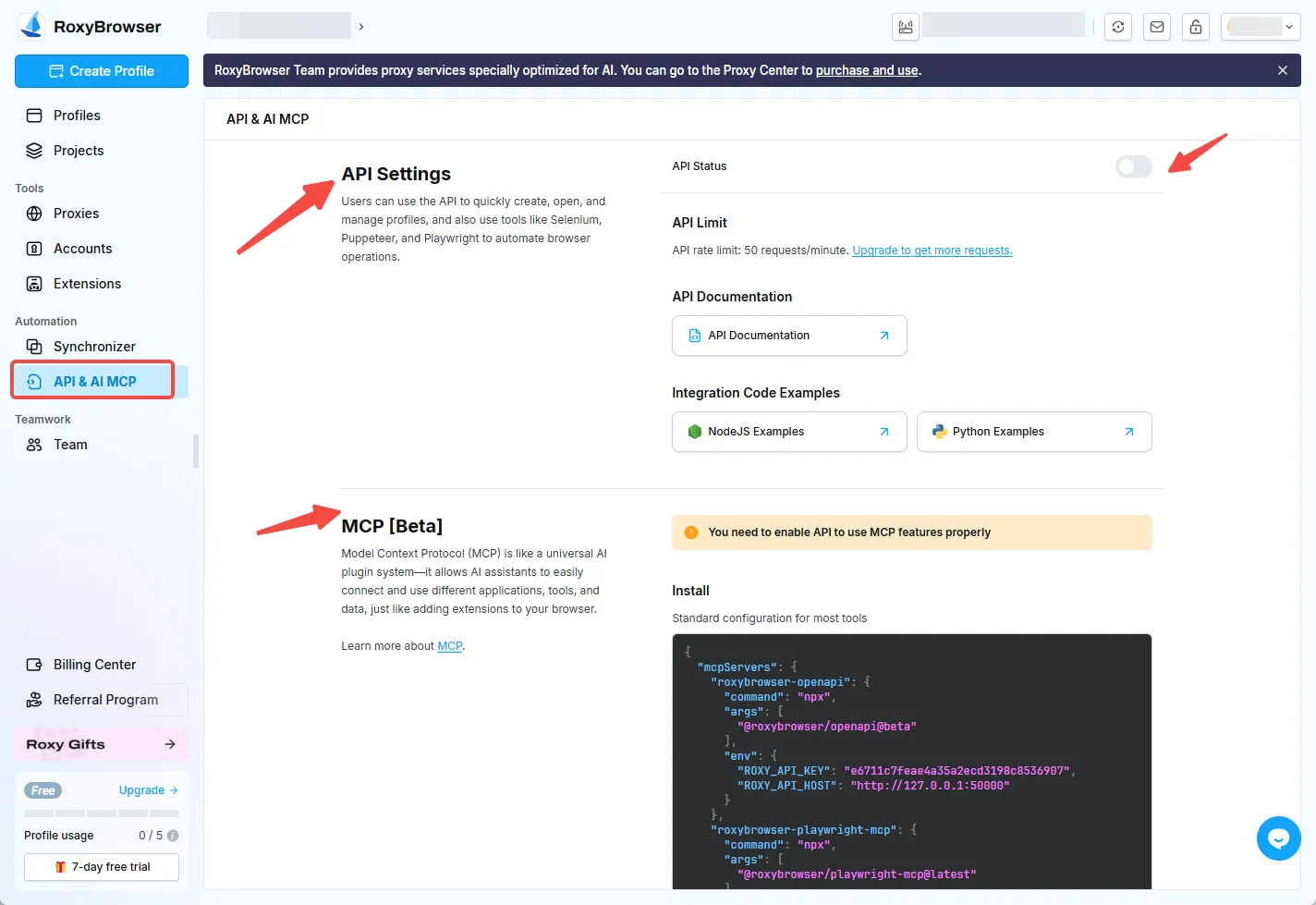1316x905 pixels.
Task: Open the purchase and use link
Action: 867,69
